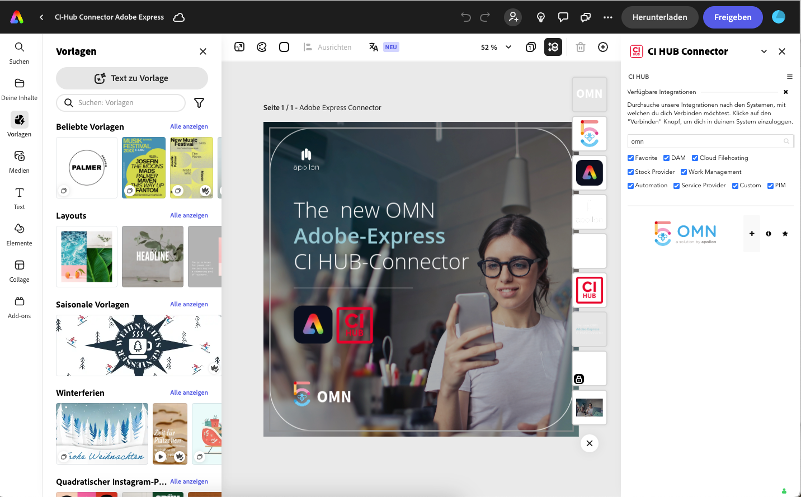Show all Beliebte Vorlagen
Image resolution: width=802 pixels, height=498 pixels.
click(x=189, y=127)
